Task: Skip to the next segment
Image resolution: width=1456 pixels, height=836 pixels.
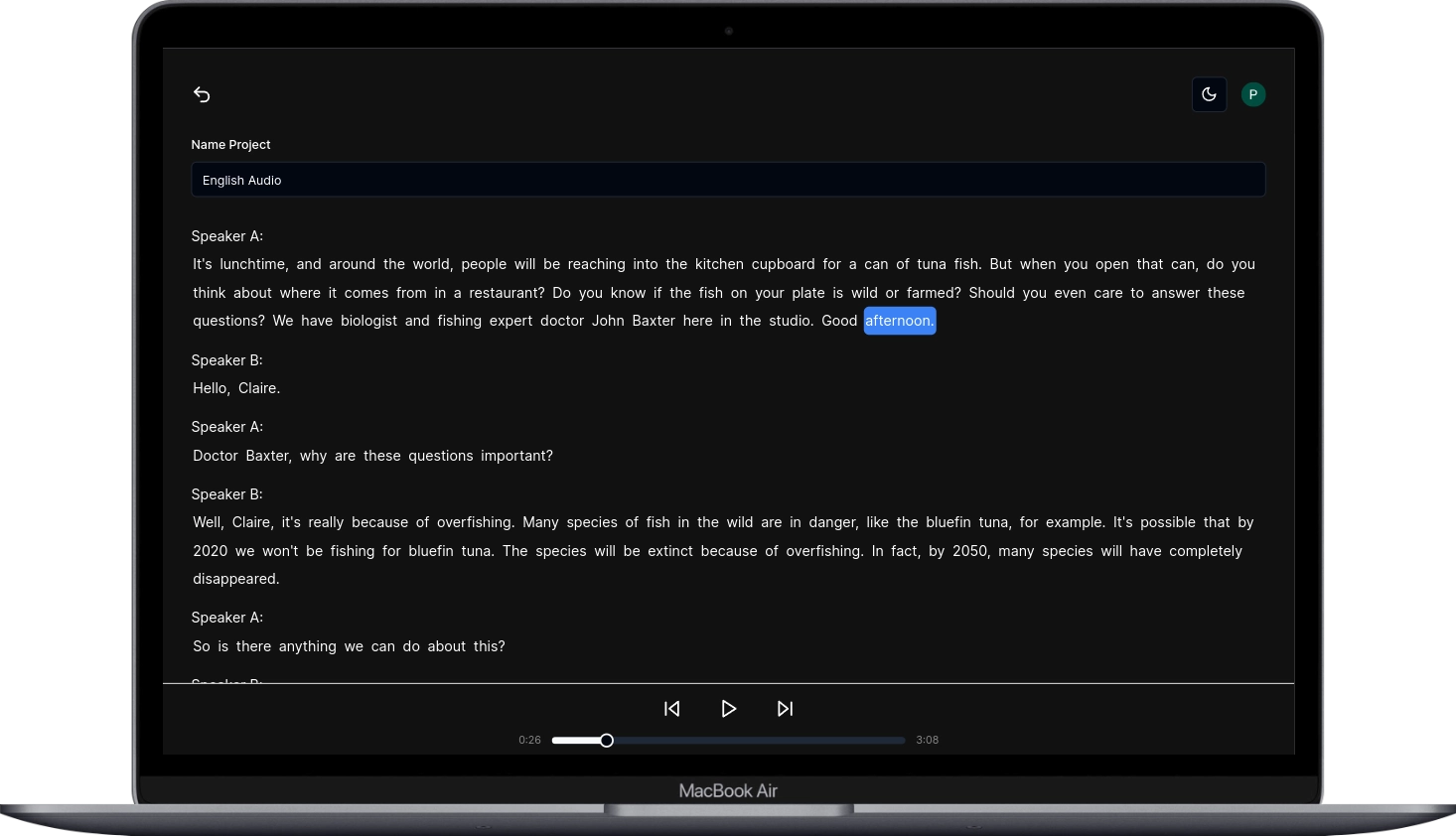Action: tap(785, 709)
